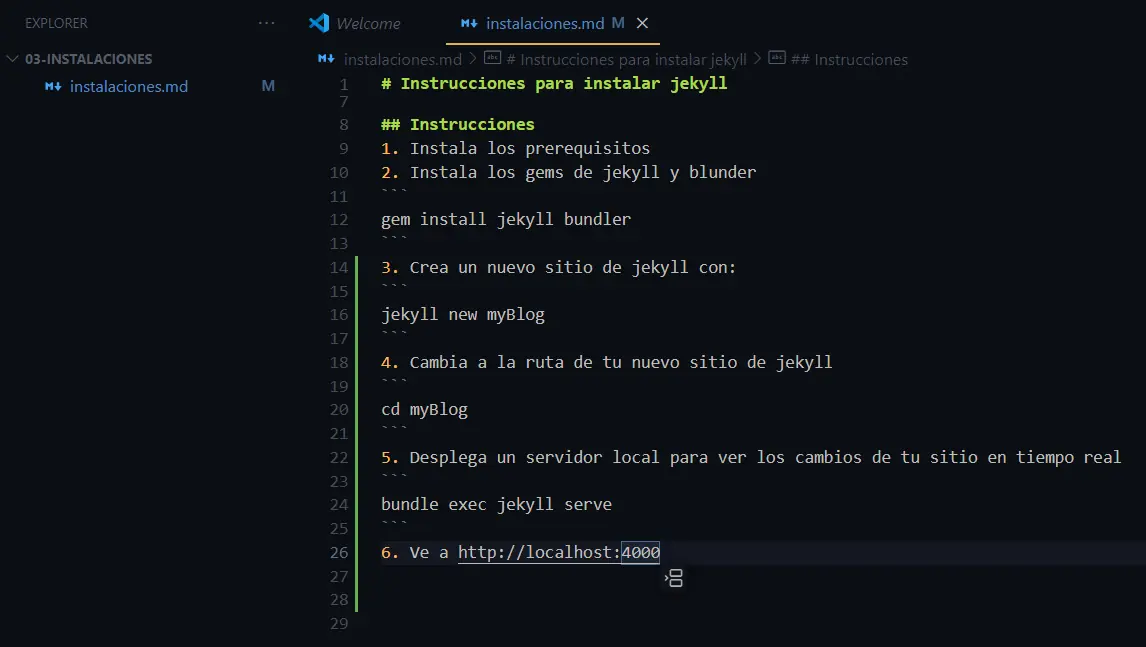1146x647 pixels.
Task: Open instalaciones.md in the Explorer tree
Action: tap(129, 86)
